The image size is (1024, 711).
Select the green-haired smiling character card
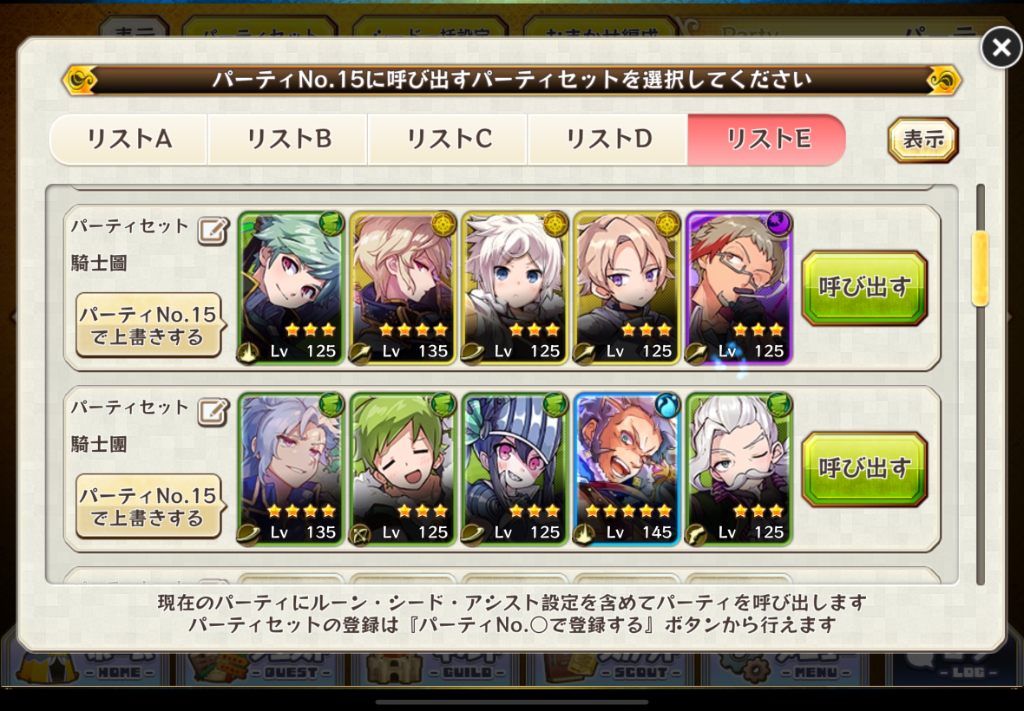click(x=403, y=469)
